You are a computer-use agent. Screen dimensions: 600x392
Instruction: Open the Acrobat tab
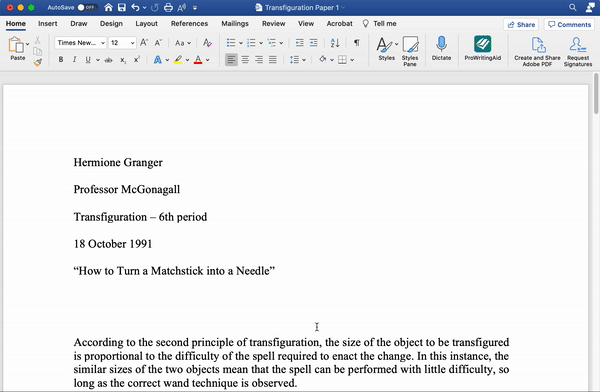pos(339,24)
